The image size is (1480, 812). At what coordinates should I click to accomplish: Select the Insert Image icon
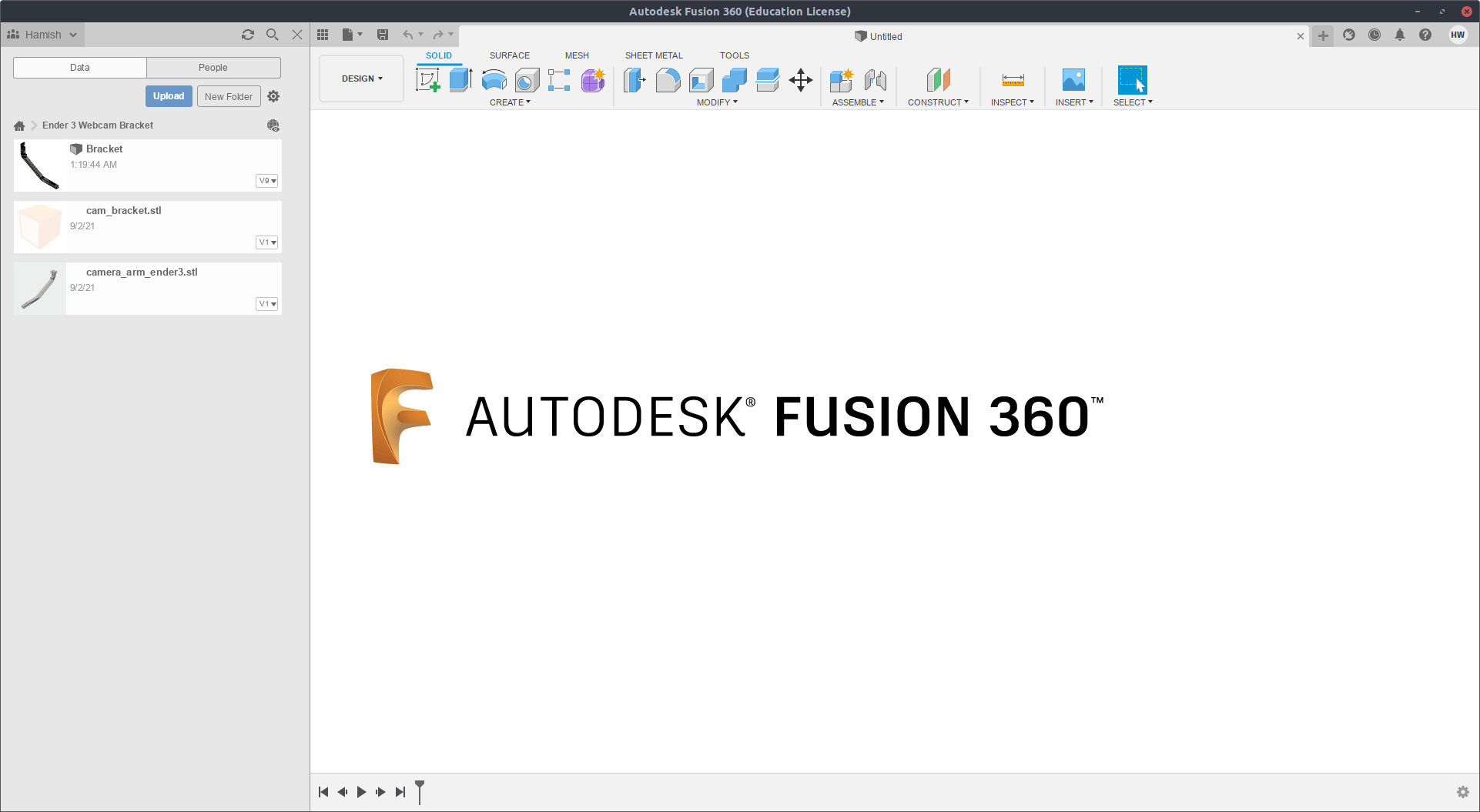[1073, 80]
